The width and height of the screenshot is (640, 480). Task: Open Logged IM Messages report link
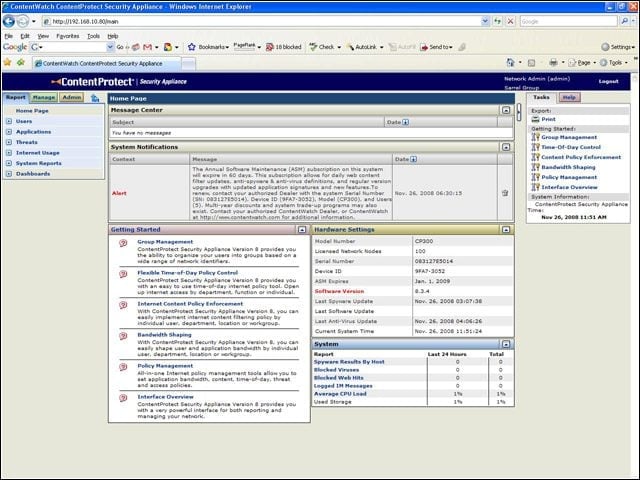[x=343, y=386]
